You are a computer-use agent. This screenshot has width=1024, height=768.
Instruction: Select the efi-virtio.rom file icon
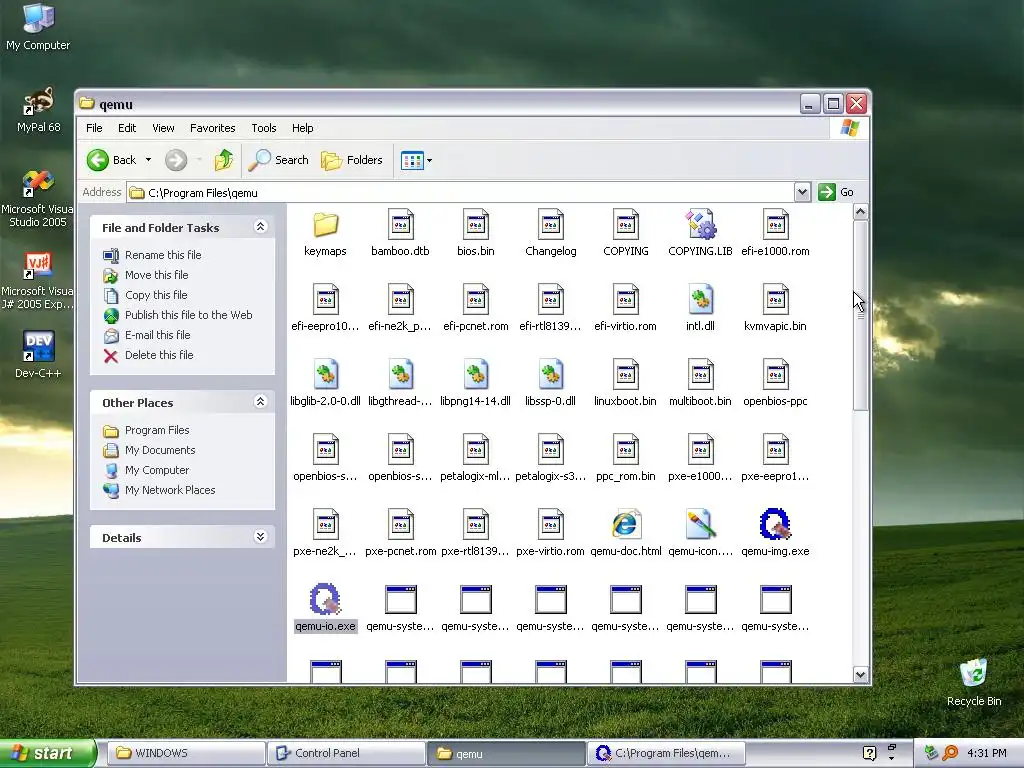(x=625, y=300)
